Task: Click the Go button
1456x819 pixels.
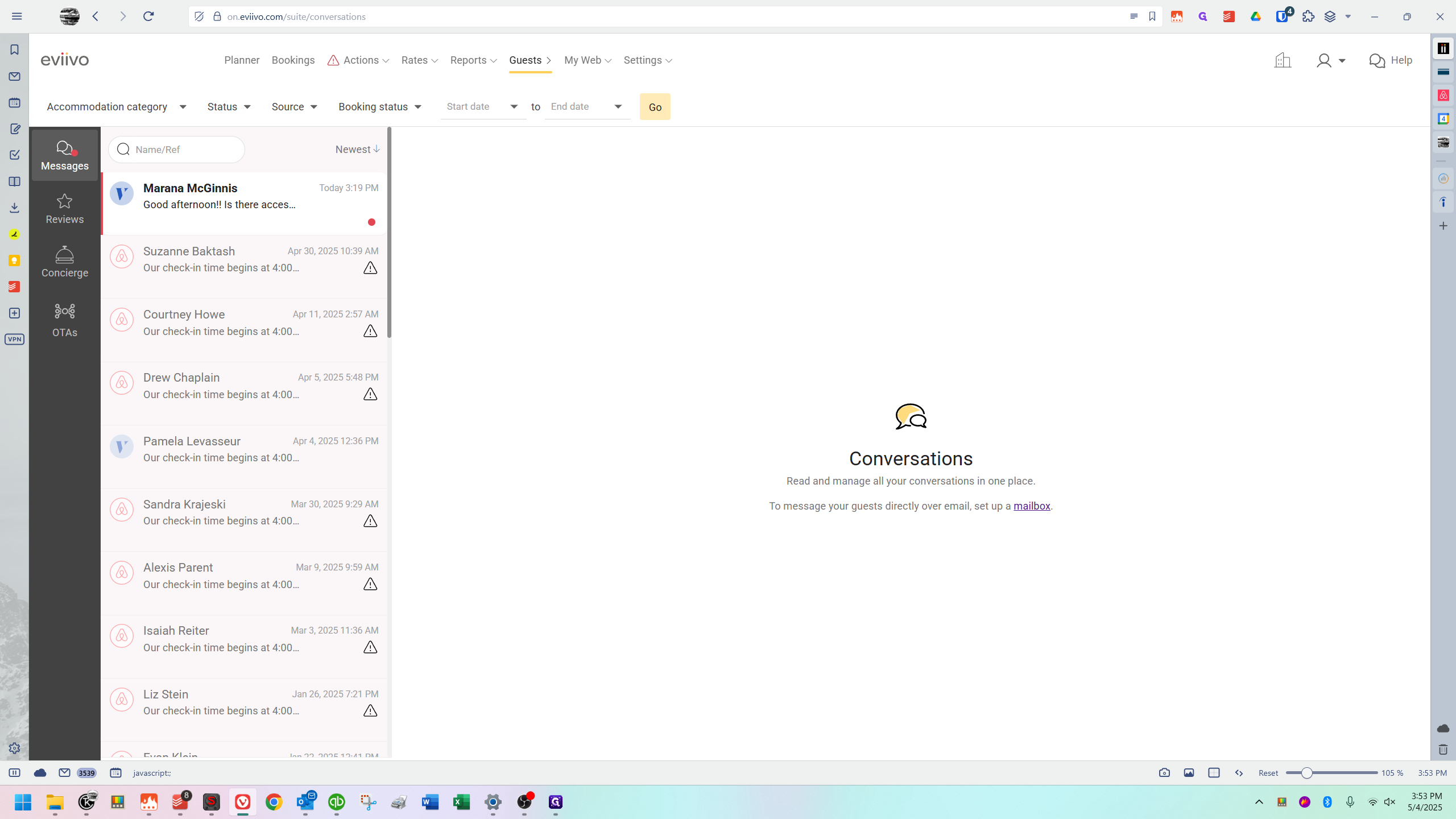Action: click(x=655, y=107)
